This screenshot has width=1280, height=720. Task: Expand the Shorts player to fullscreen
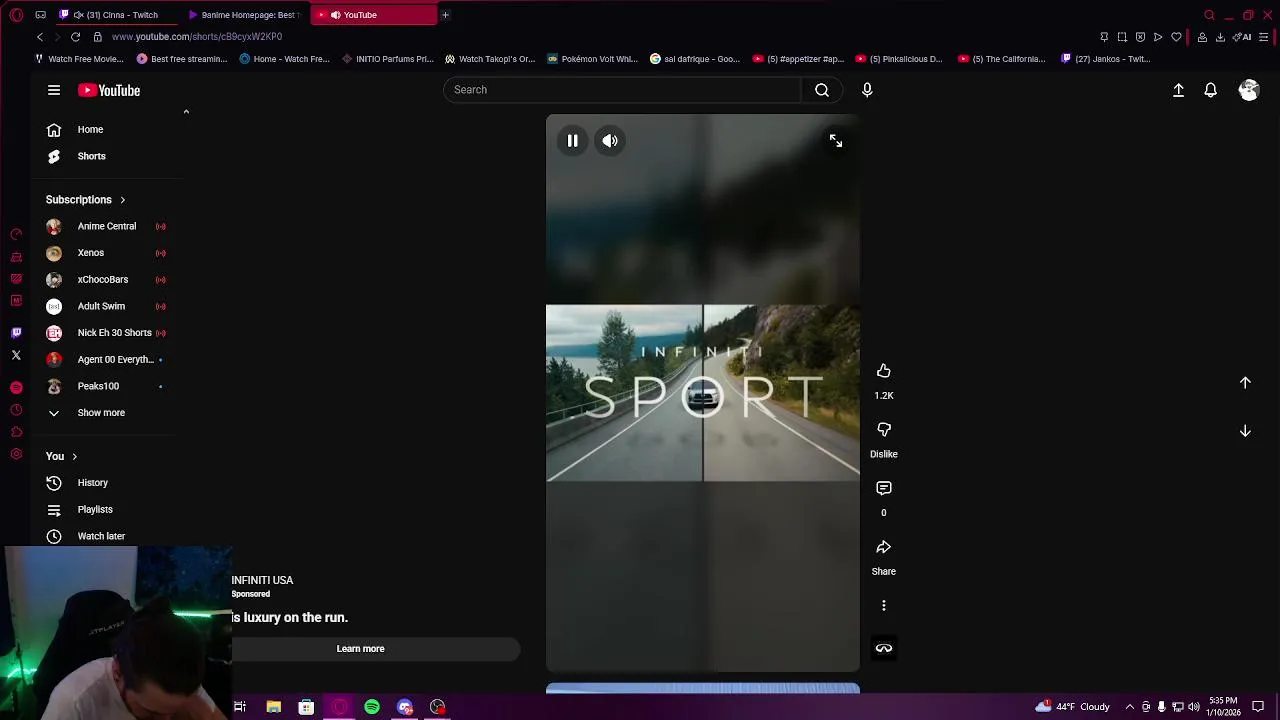tap(836, 141)
